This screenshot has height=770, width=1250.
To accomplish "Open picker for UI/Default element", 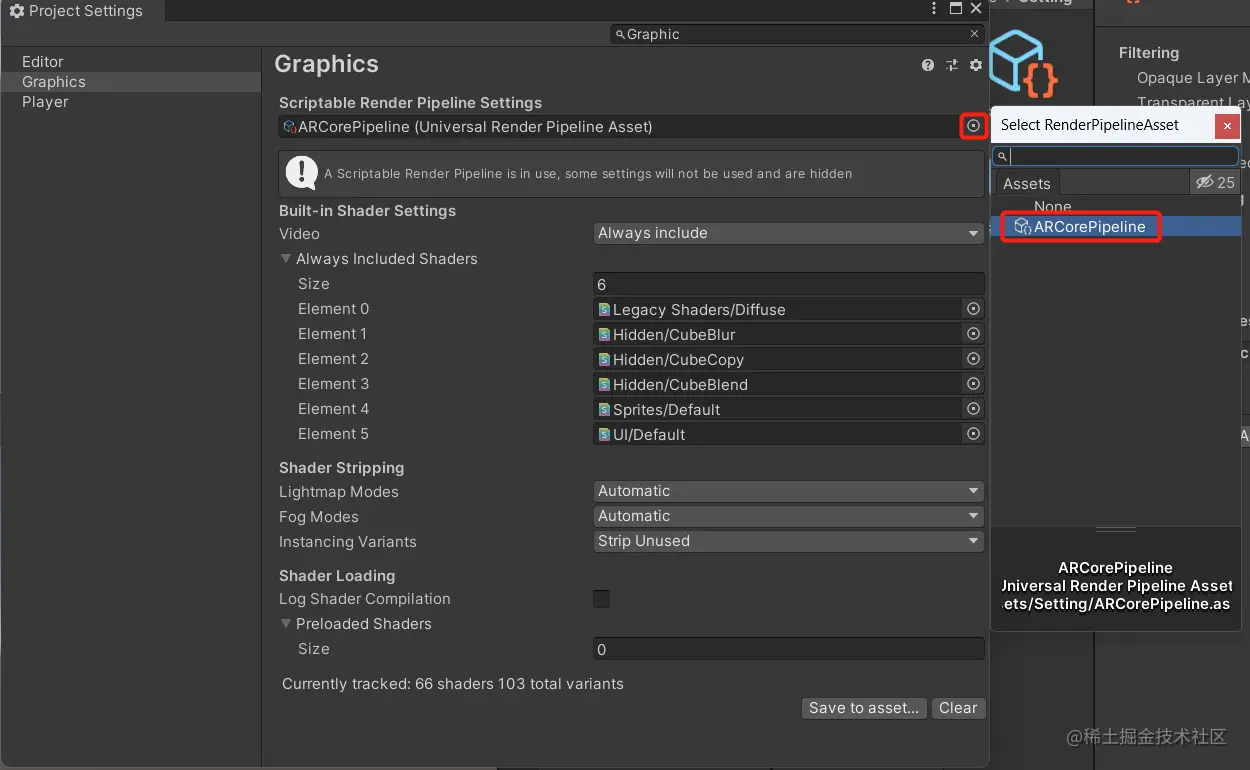I will [x=973, y=434].
